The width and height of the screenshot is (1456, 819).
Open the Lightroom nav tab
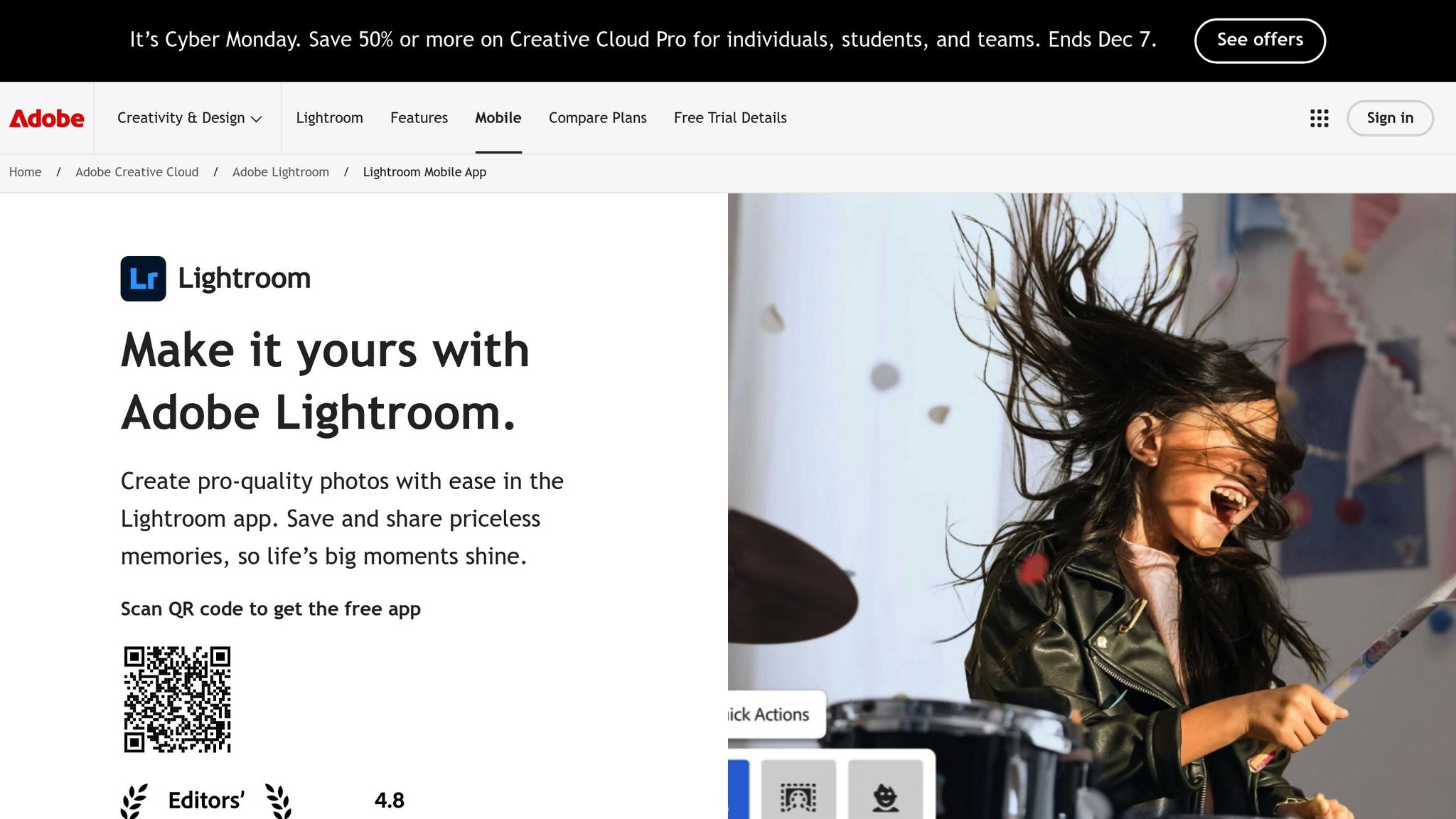point(329,118)
